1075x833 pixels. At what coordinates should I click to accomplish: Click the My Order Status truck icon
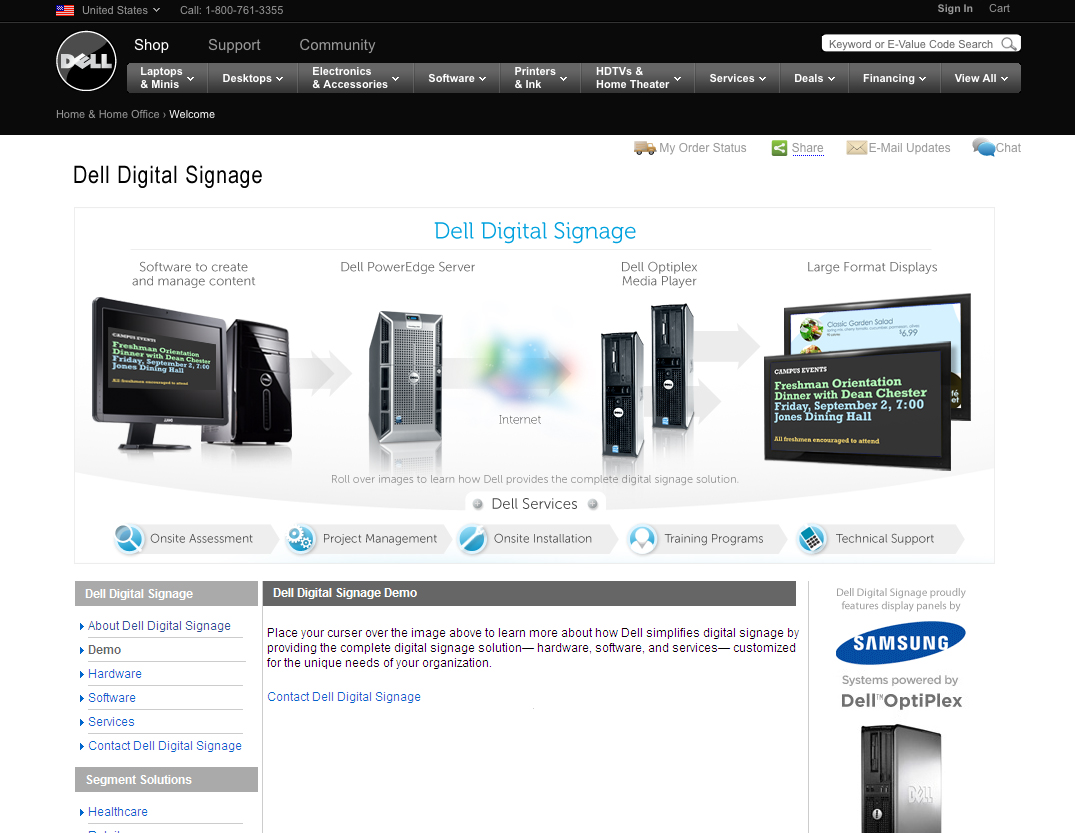coord(644,148)
